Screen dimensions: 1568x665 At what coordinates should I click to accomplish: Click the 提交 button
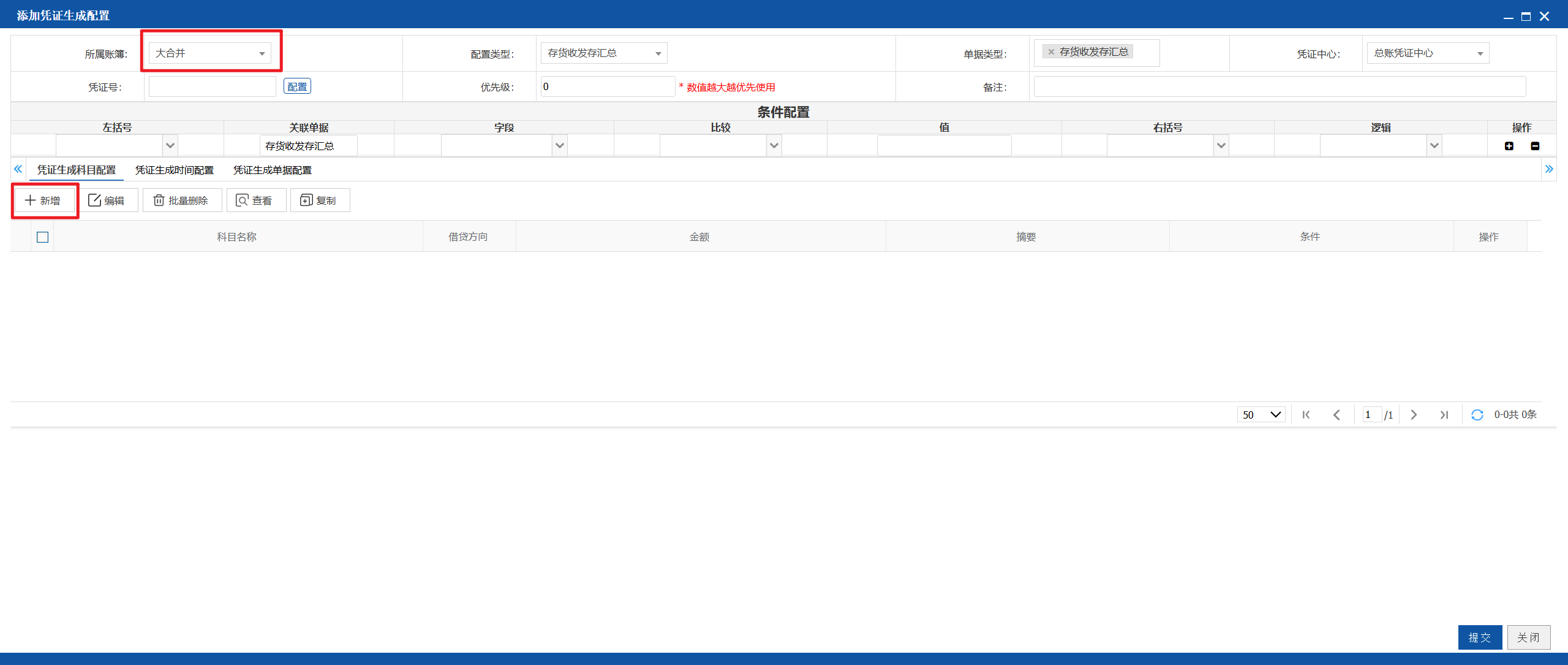click(1480, 637)
